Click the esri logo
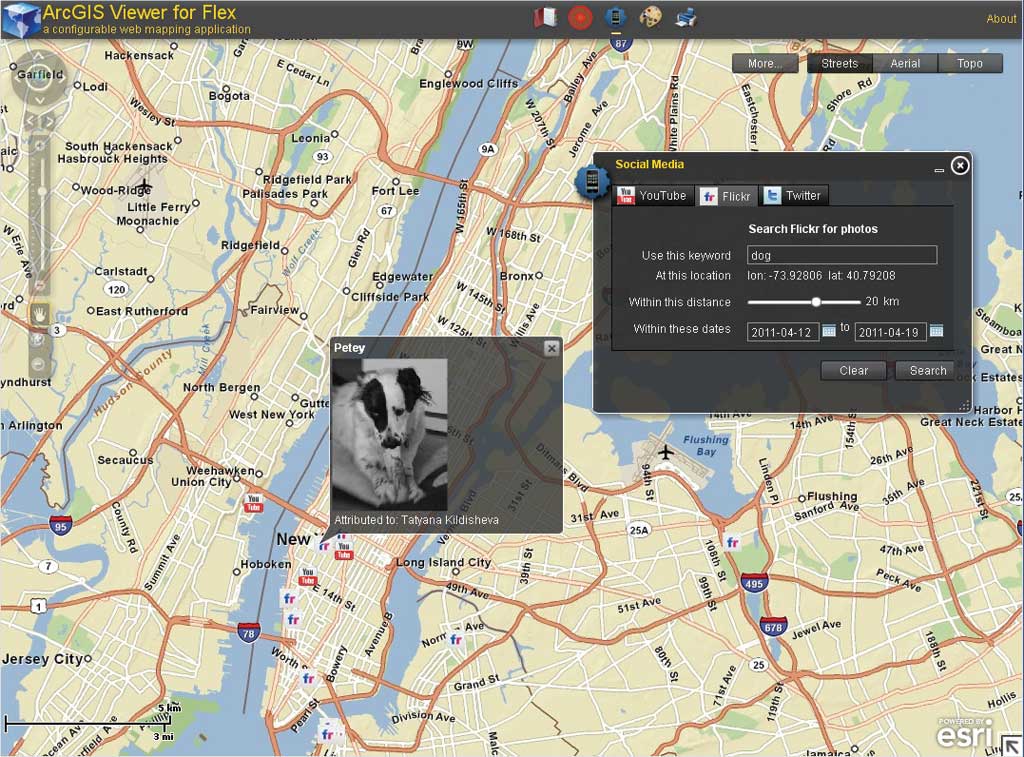 click(965, 734)
